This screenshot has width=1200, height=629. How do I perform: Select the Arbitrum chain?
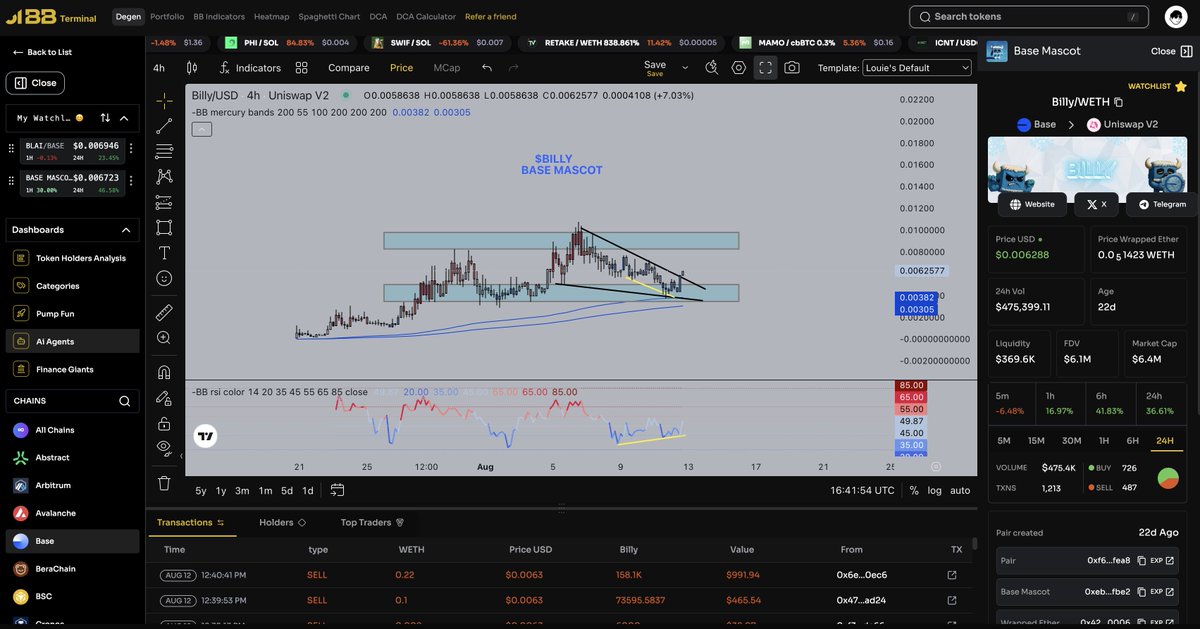pyautogui.click(x=72, y=485)
